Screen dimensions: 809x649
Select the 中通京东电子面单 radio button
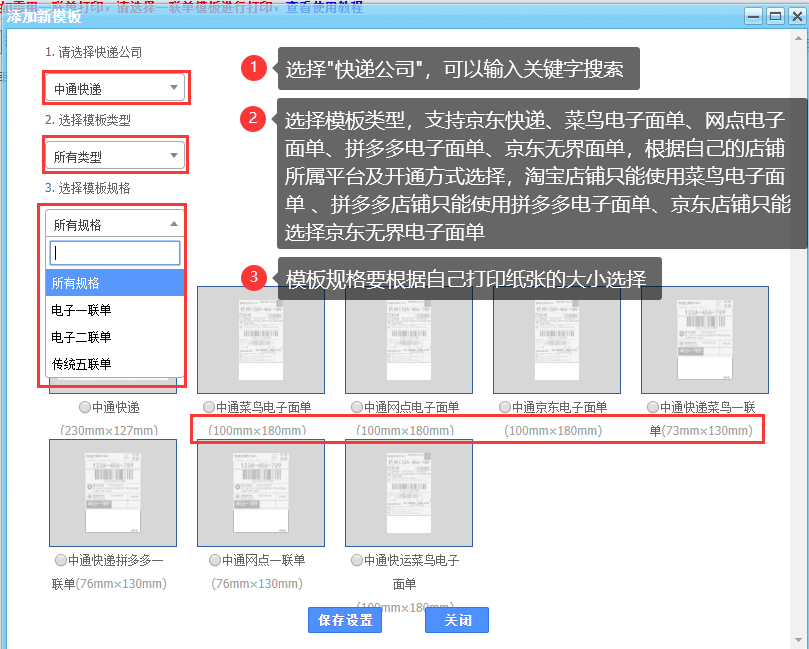point(505,407)
